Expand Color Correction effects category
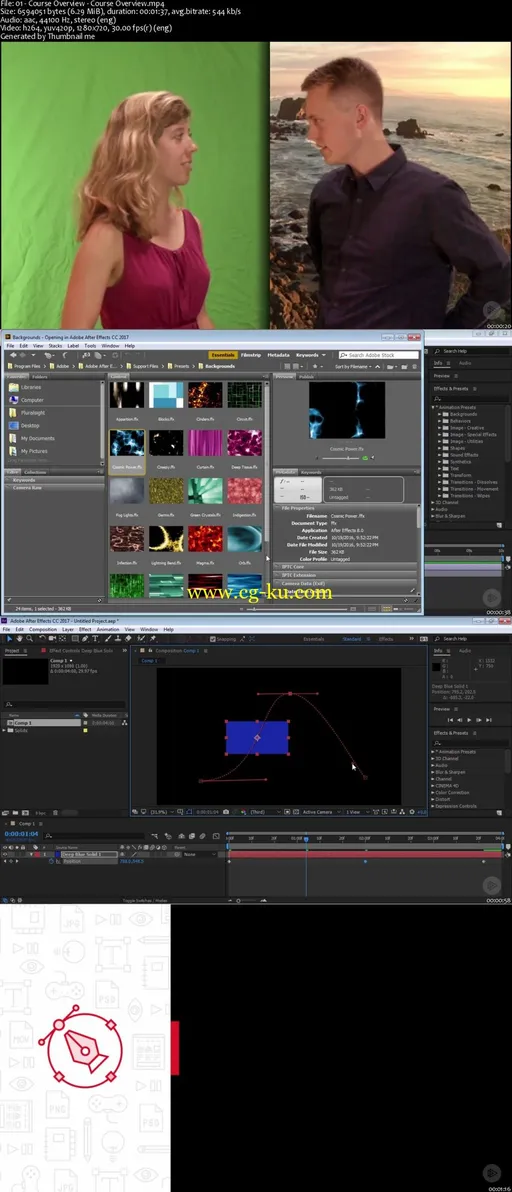This screenshot has height=1192, width=512. [x=434, y=792]
